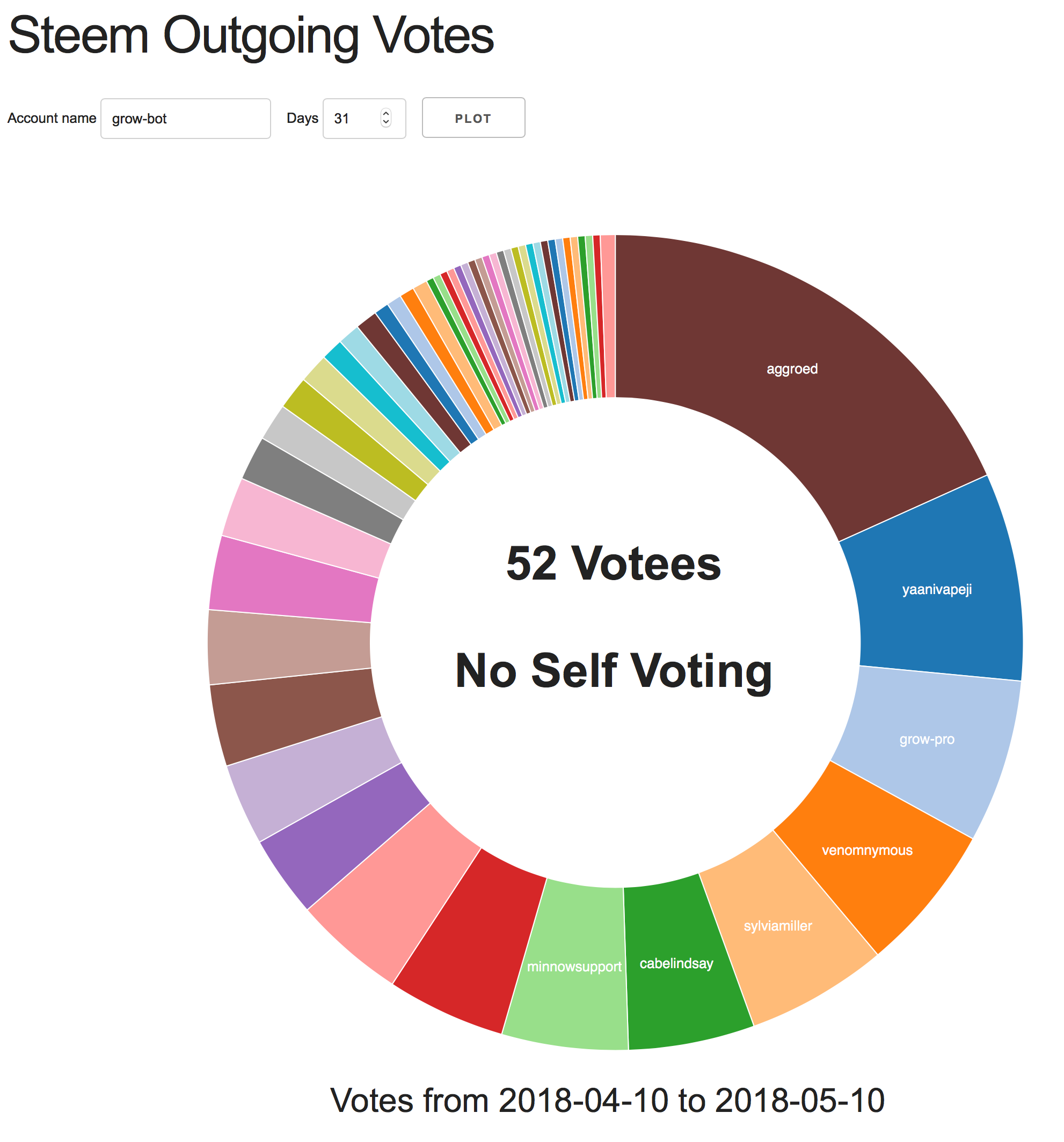Increase the Days value with up arrow

pyautogui.click(x=385, y=114)
